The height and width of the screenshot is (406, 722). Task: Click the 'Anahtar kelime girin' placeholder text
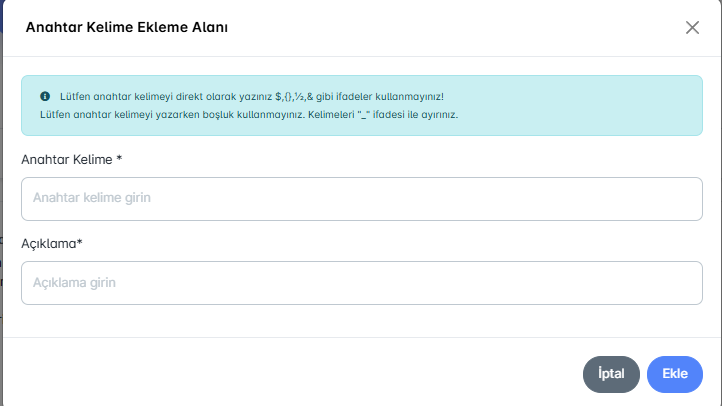tap(98, 198)
